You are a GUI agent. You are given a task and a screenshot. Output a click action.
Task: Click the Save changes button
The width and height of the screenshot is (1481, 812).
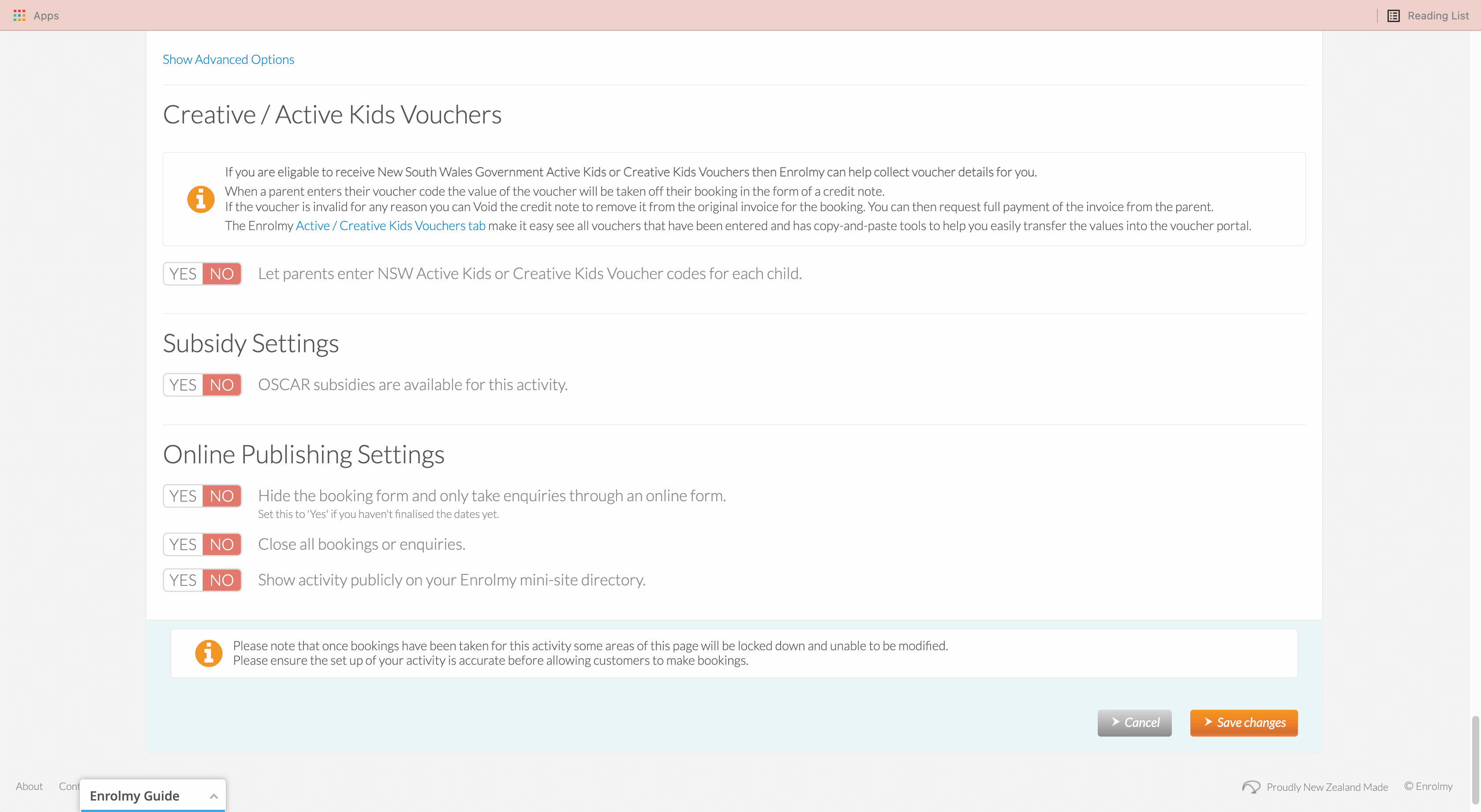1244,723
